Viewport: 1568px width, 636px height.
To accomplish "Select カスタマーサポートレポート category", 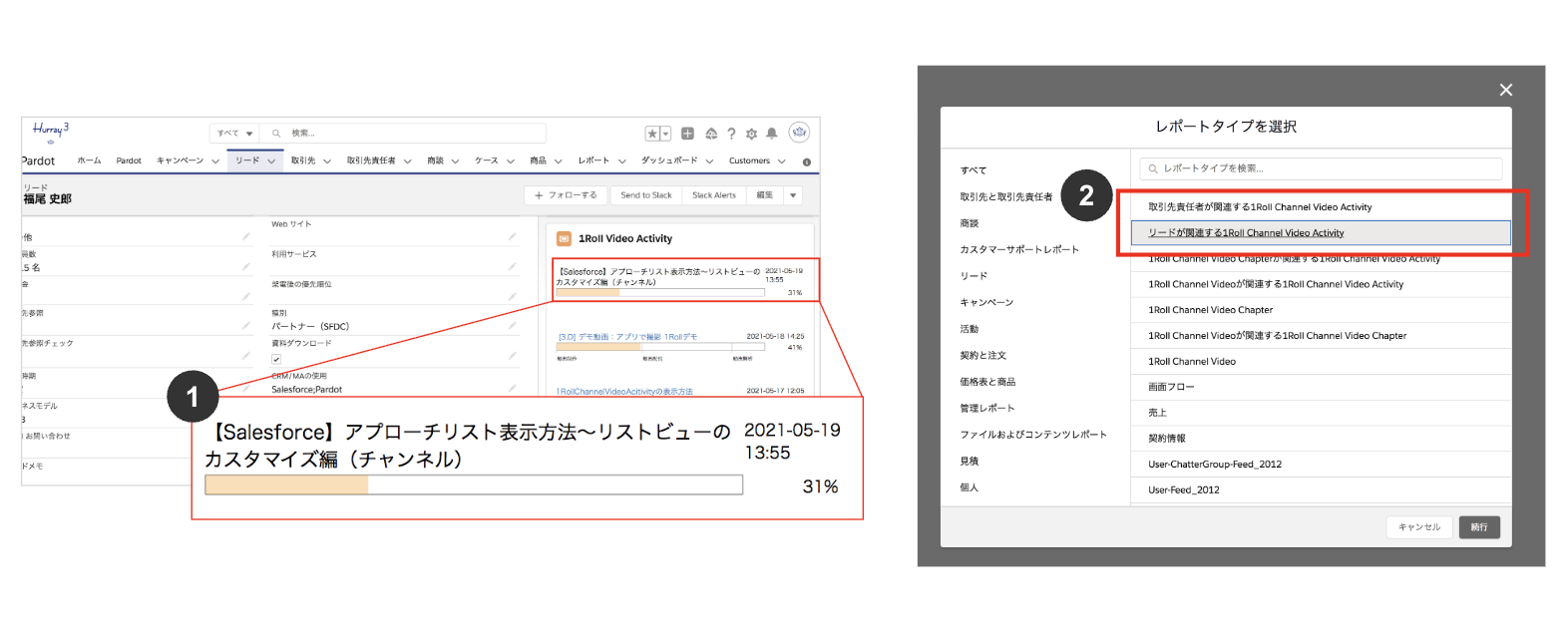I will [1019, 249].
